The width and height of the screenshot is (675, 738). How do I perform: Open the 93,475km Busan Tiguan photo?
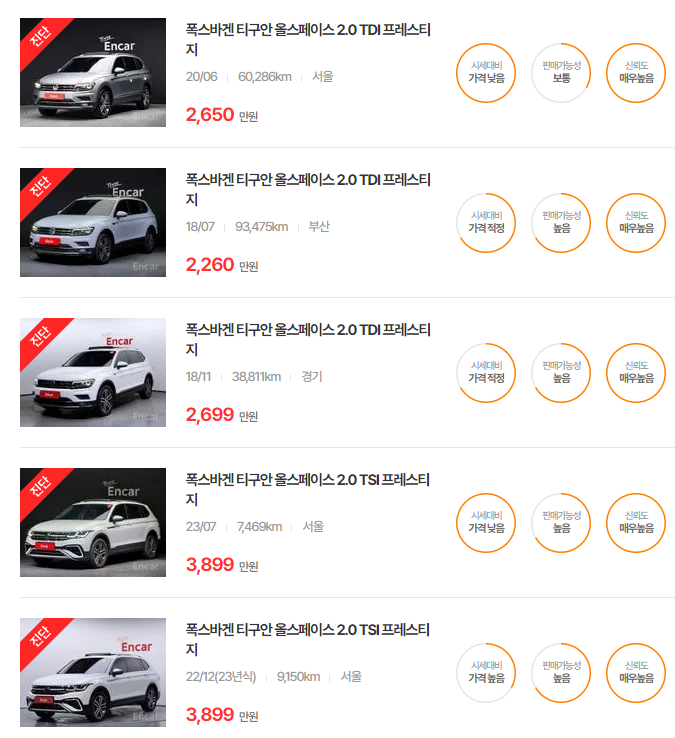93,222
